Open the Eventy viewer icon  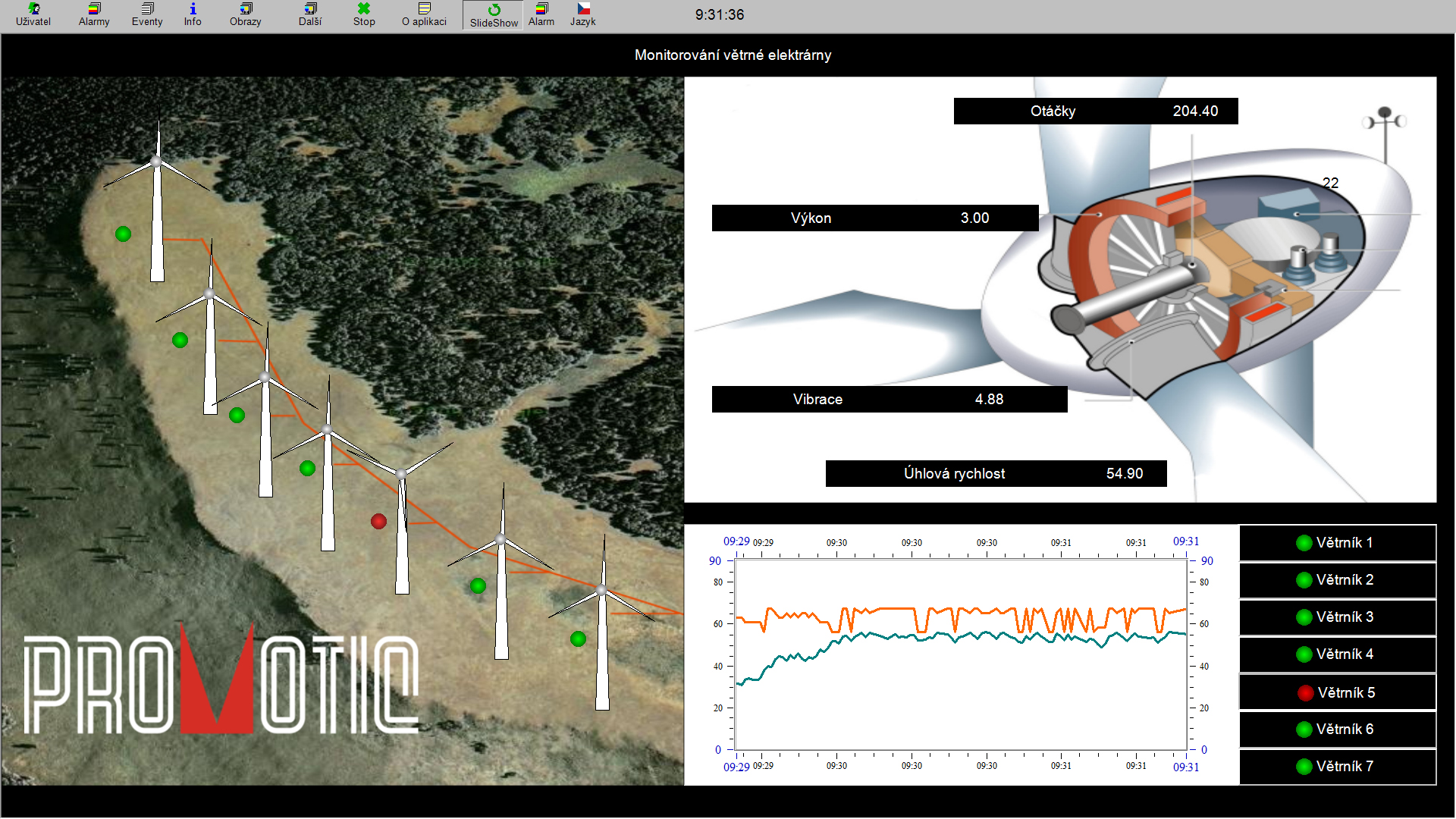click(147, 14)
